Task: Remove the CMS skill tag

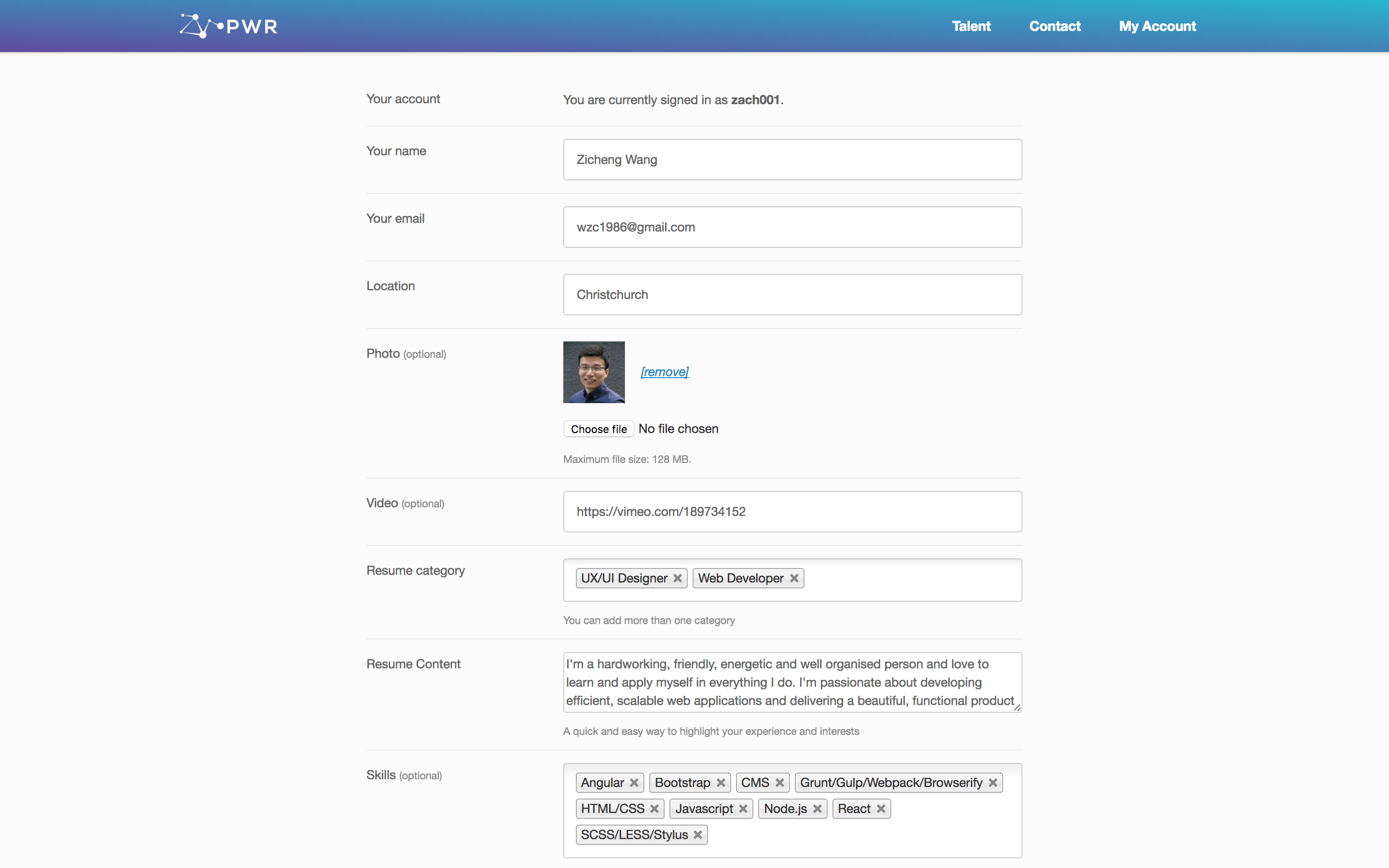Action: 779,783
